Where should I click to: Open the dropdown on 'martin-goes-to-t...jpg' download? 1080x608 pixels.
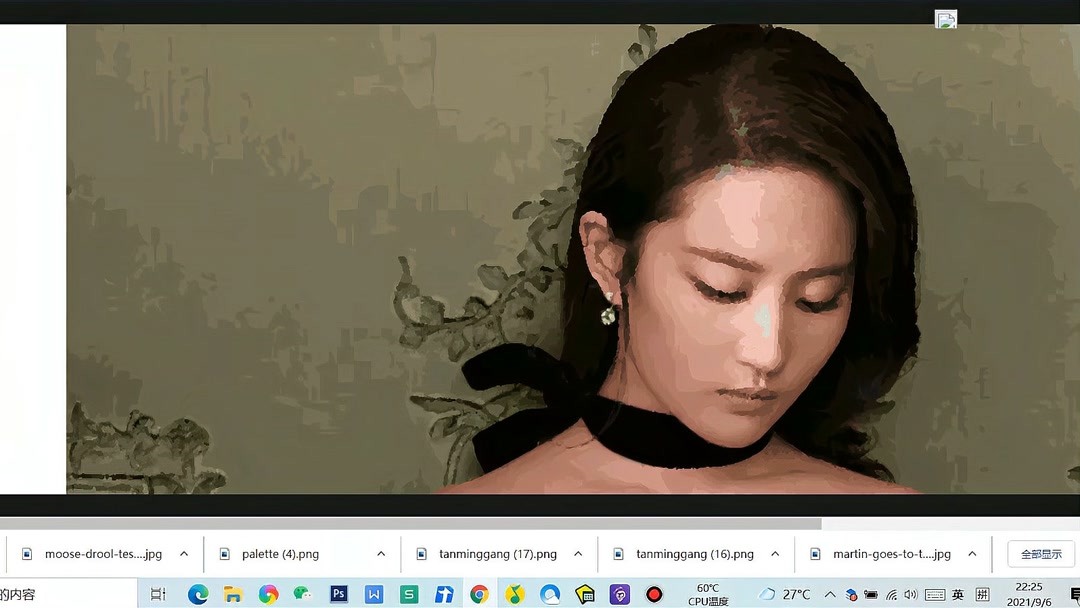pos(972,553)
